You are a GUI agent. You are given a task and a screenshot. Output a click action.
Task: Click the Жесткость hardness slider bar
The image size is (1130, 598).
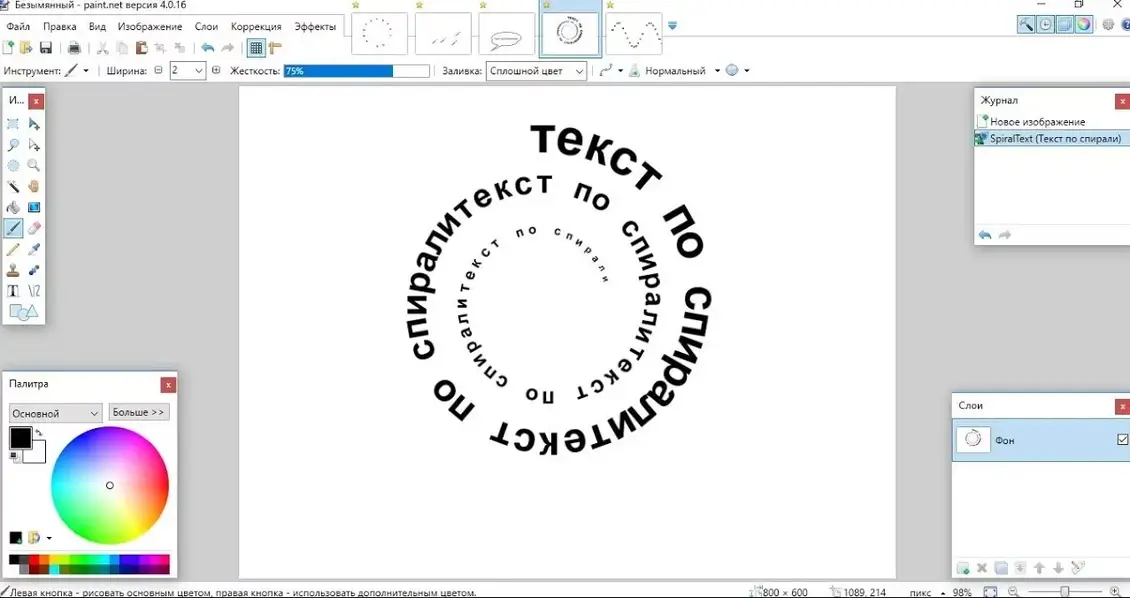click(356, 71)
